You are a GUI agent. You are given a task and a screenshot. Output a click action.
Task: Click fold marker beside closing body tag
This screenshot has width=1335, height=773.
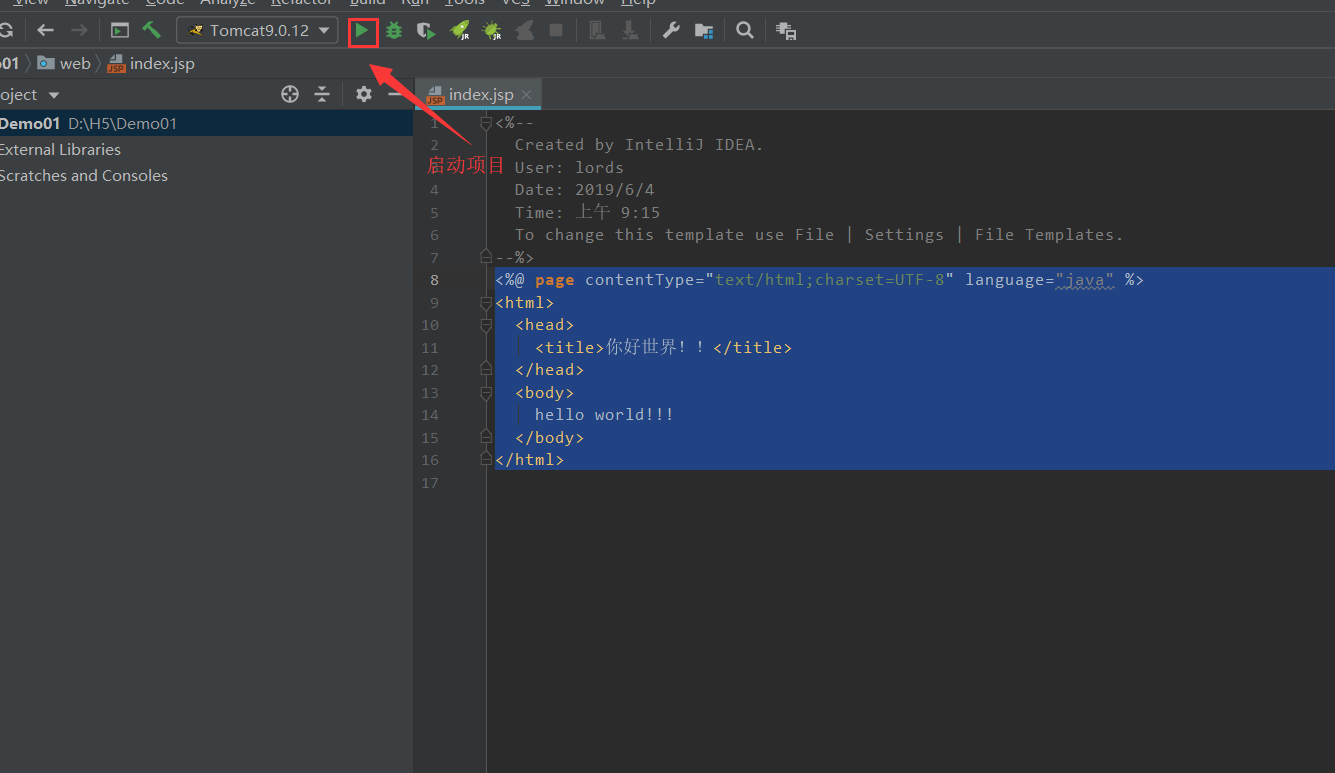pos(486,437)
